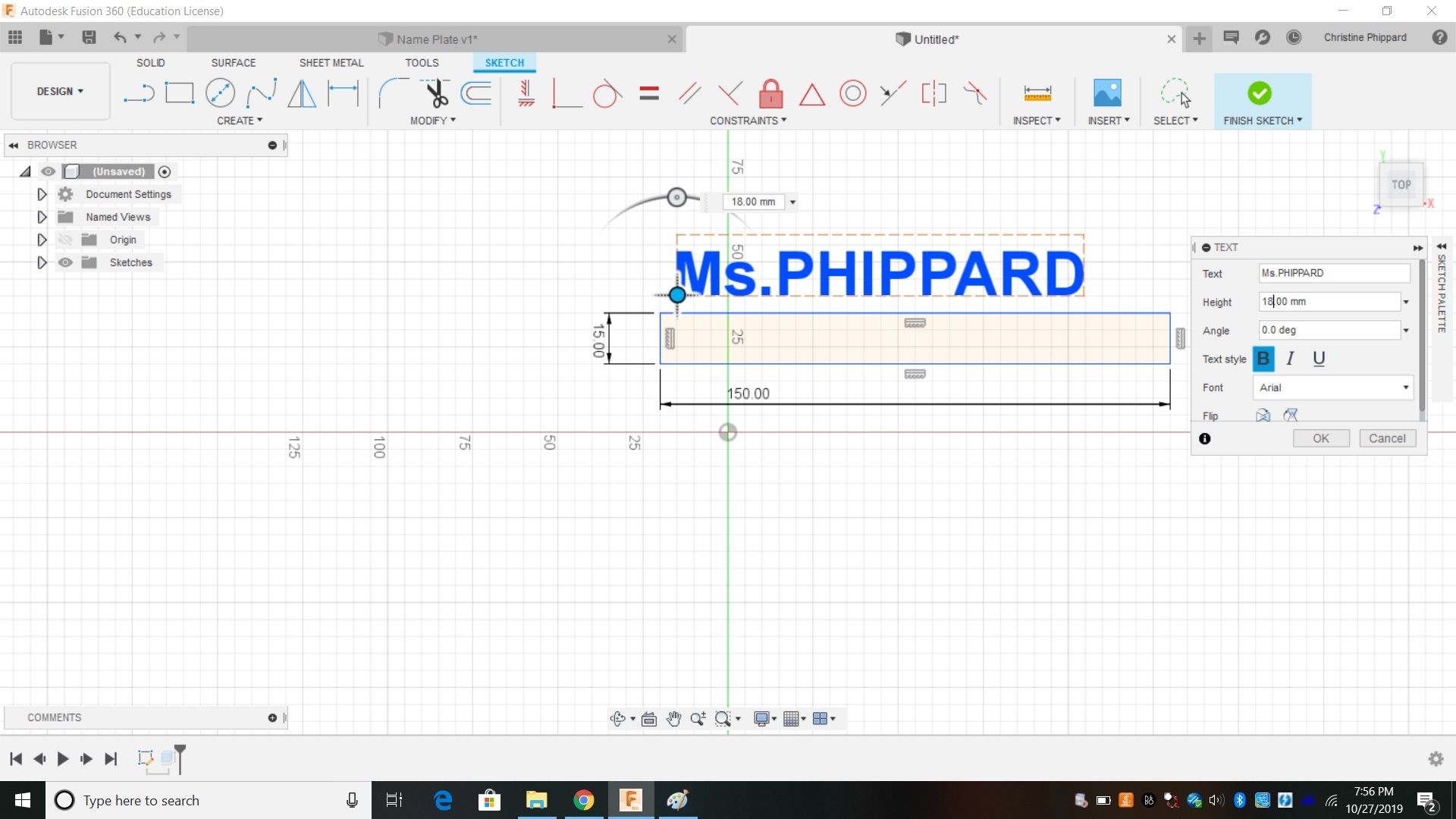
Task: Toggle Italic text style
Action: point(1290,359)
